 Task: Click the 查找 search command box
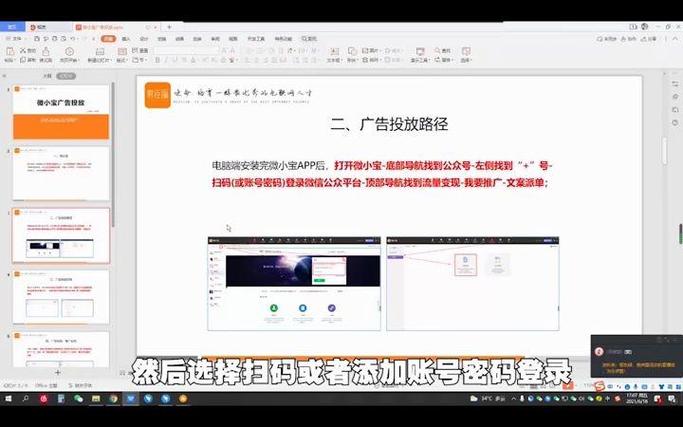point(309,39)
